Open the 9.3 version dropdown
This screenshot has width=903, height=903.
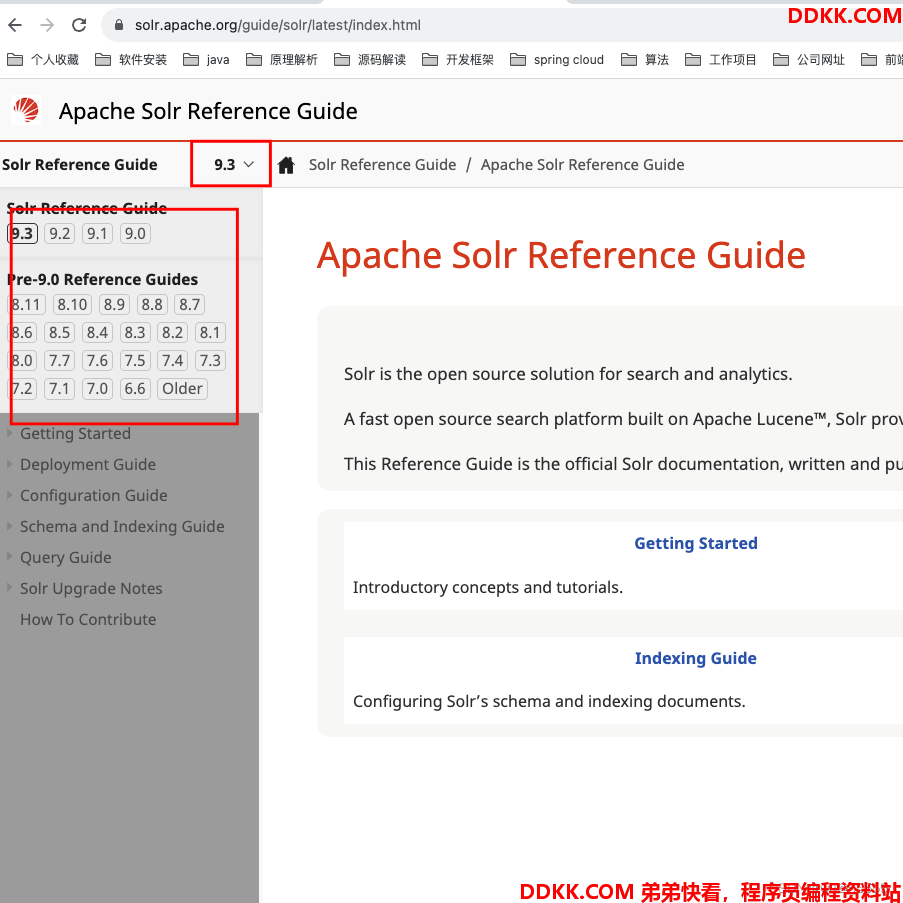tap(233, 165)
